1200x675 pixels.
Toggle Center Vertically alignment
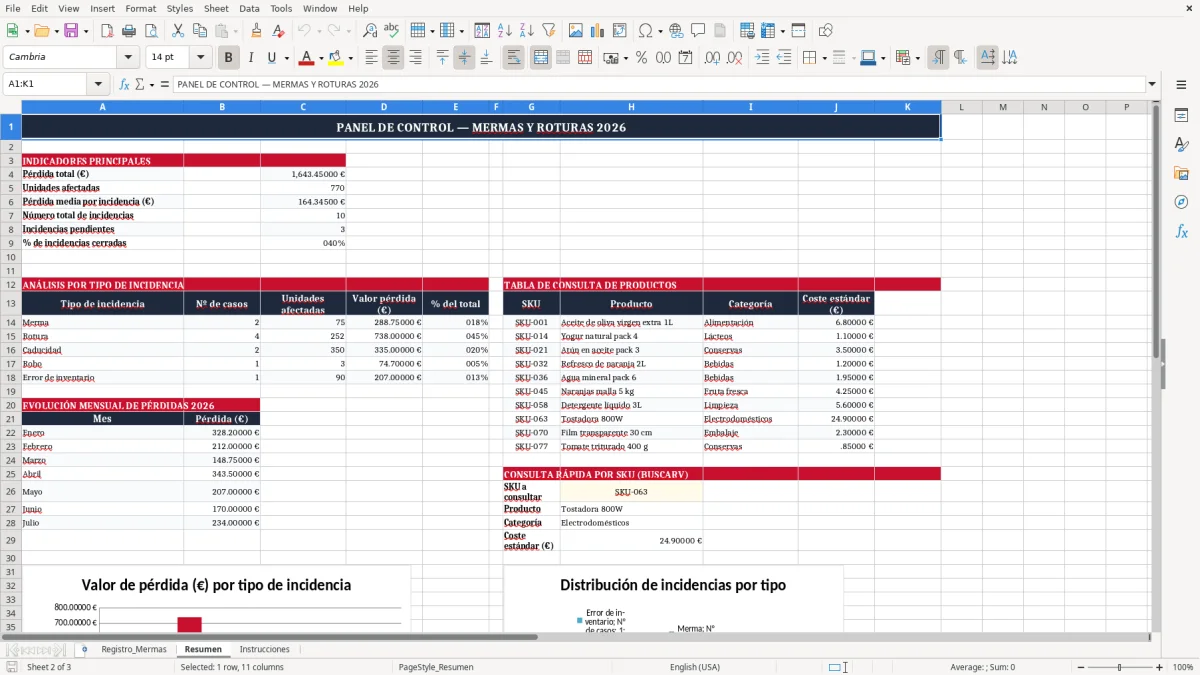[464, 58]
